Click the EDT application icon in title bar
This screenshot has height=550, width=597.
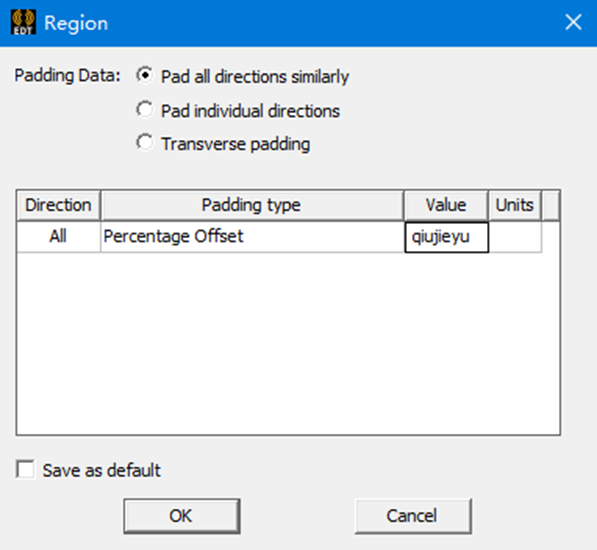point(24,22)
